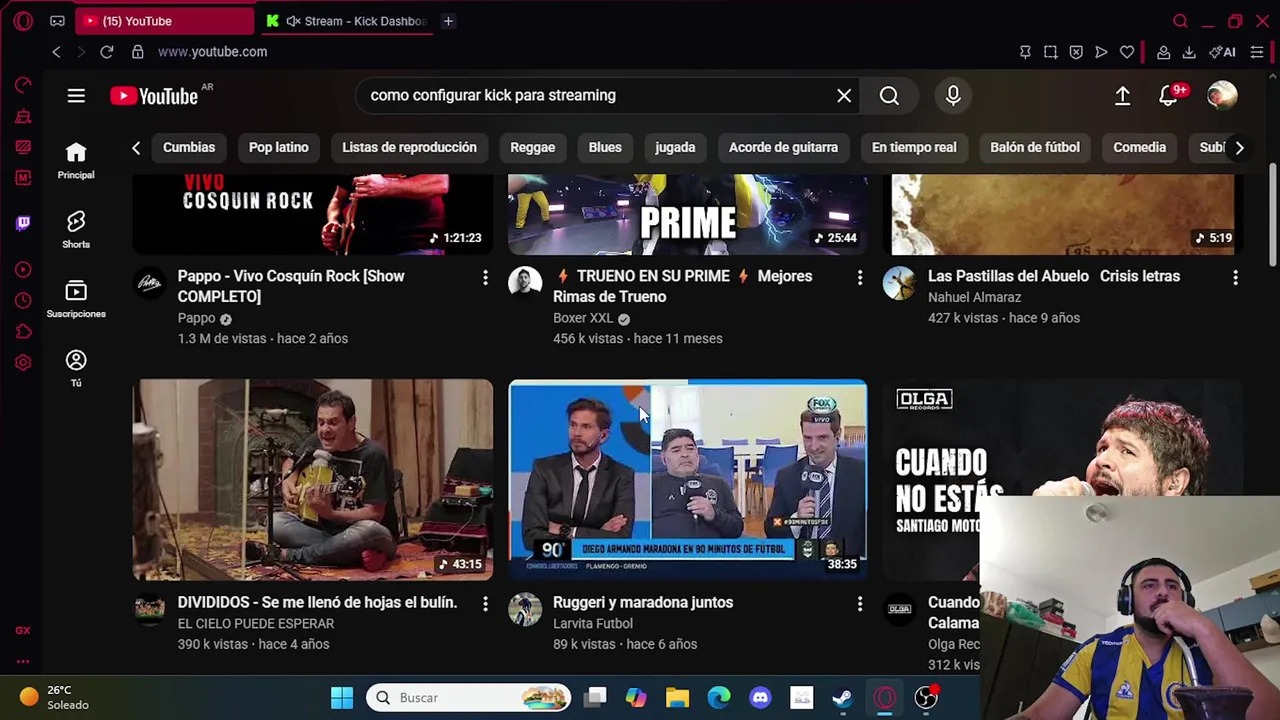The image size is (1280, 720).
Task: Open options menu for Pappo video
Action: 485,278
